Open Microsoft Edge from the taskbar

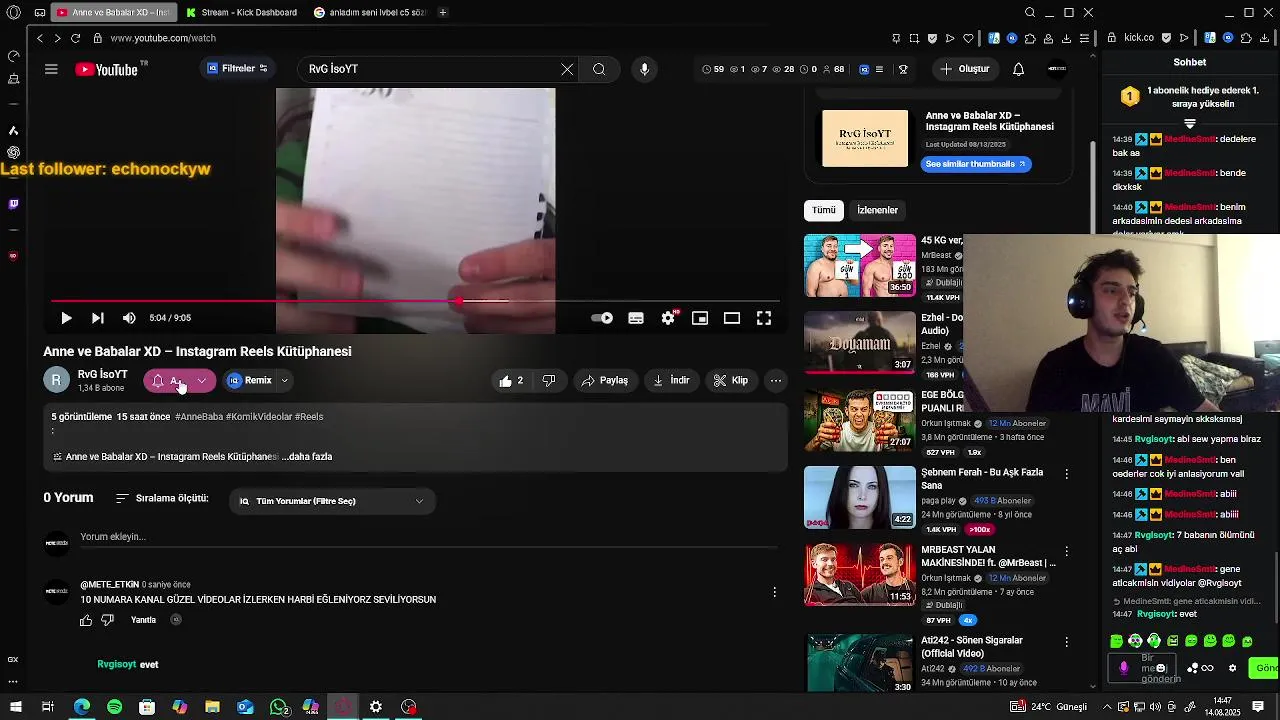pos(82,707)
